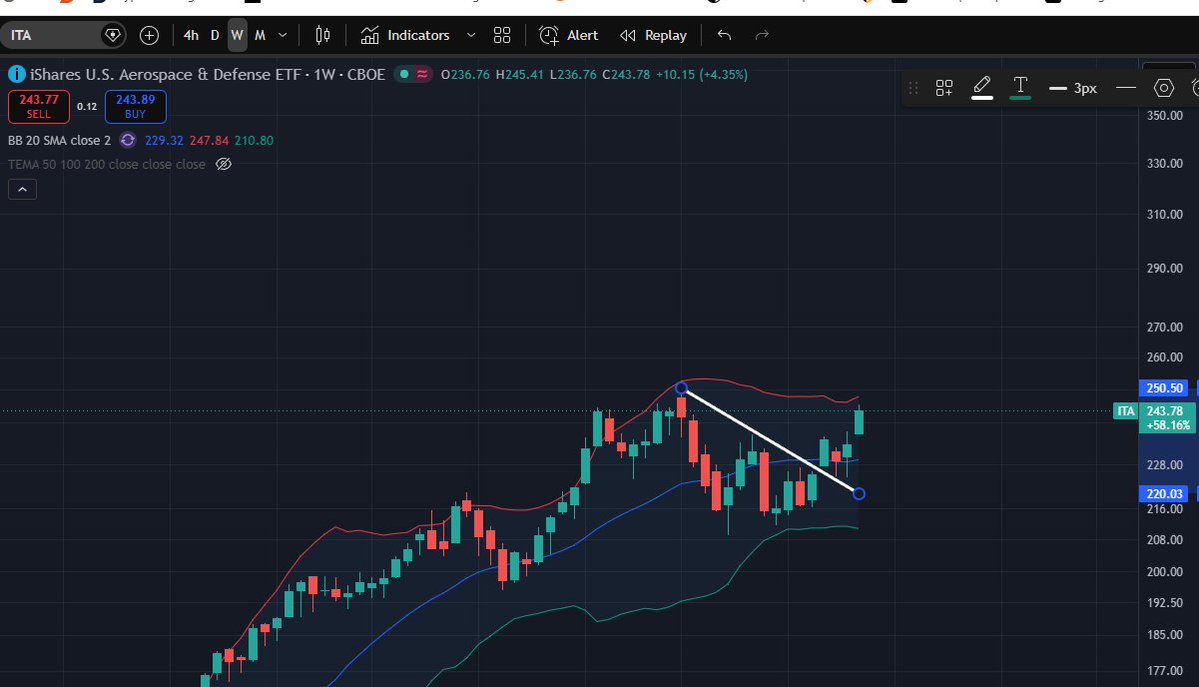The image size is (1199, 687).
Task: Click the blue 243.89 BUY button
Action: click(135, 106)
